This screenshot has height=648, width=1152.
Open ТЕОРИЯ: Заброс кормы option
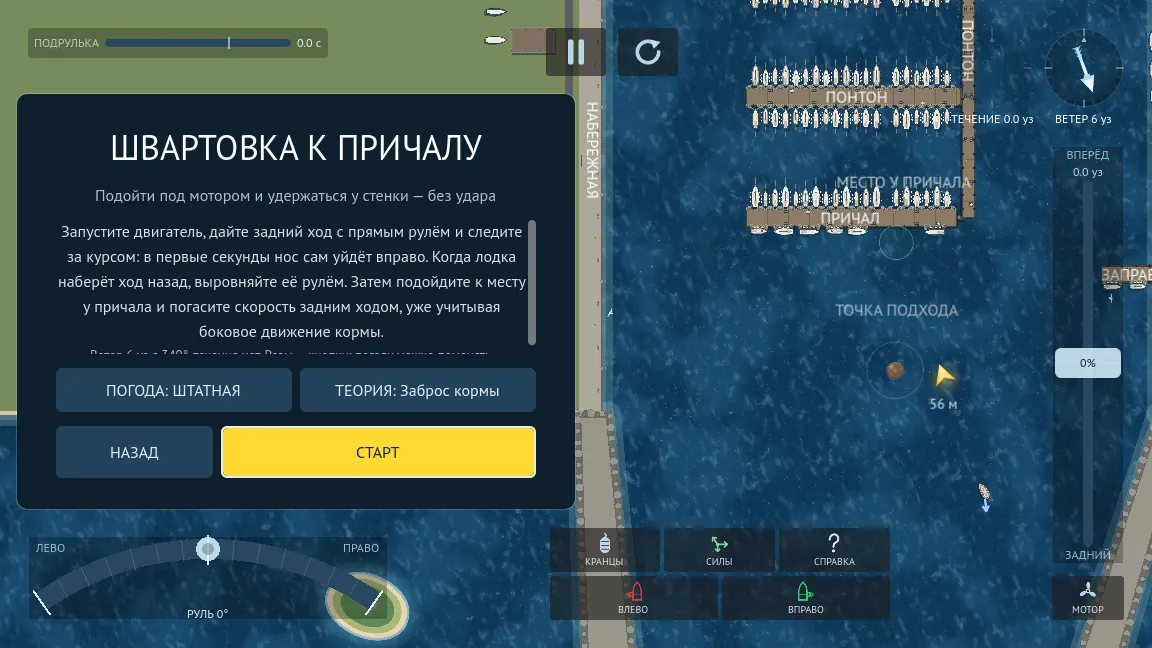[x=417, y=390]
